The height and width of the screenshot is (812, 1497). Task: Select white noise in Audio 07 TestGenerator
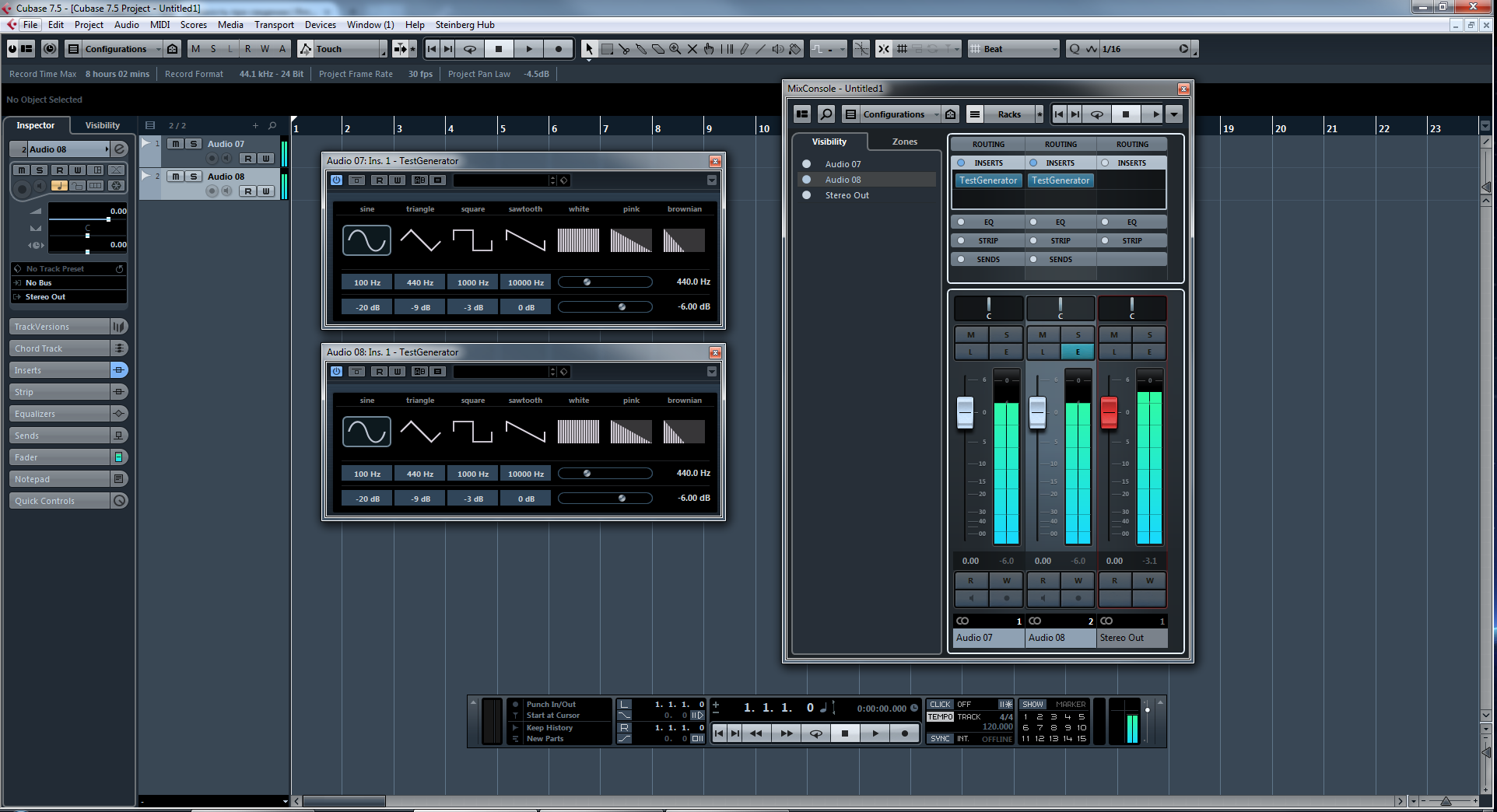[579, 240]
